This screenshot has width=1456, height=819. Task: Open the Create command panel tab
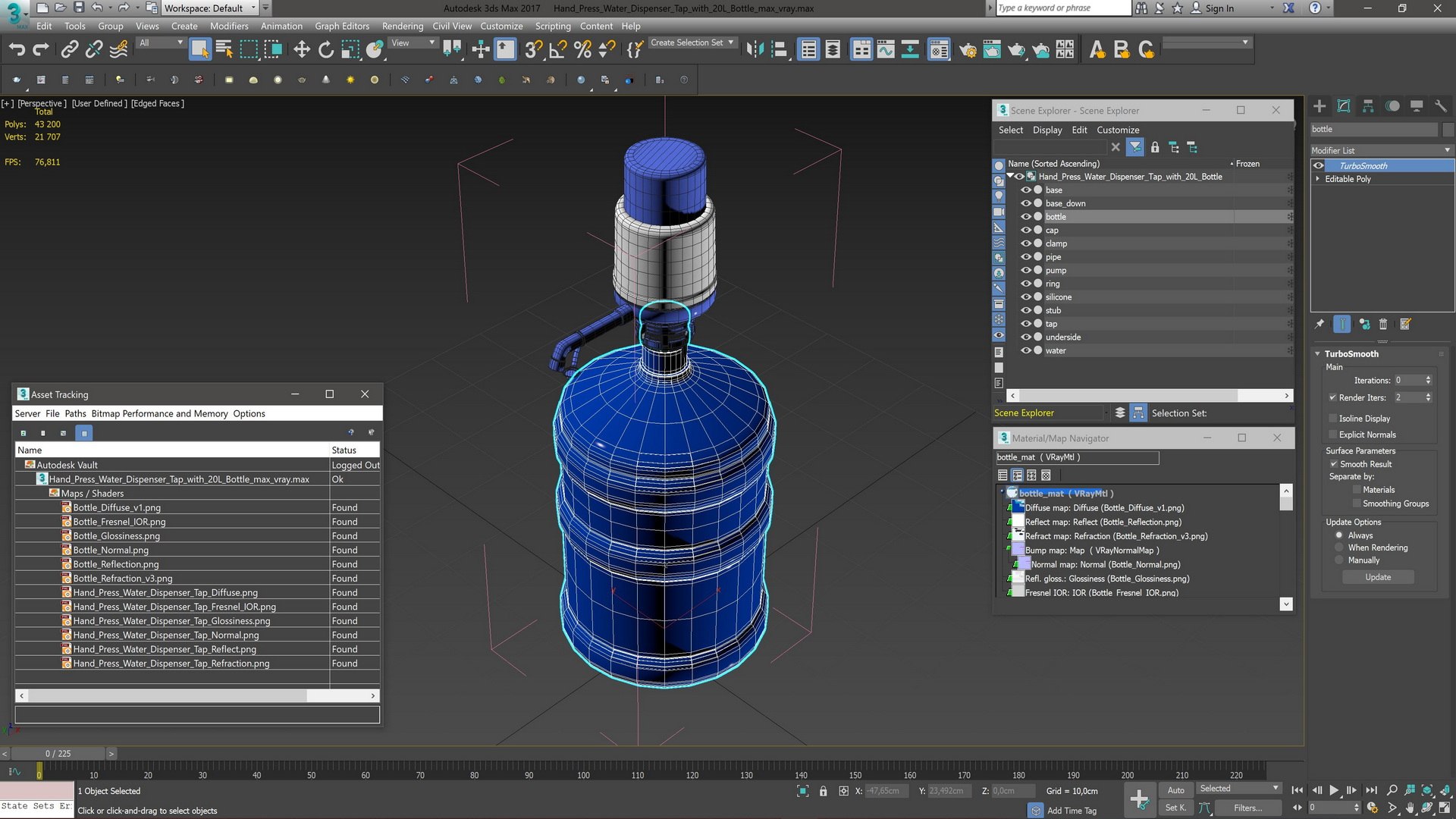pos(1319,106)
